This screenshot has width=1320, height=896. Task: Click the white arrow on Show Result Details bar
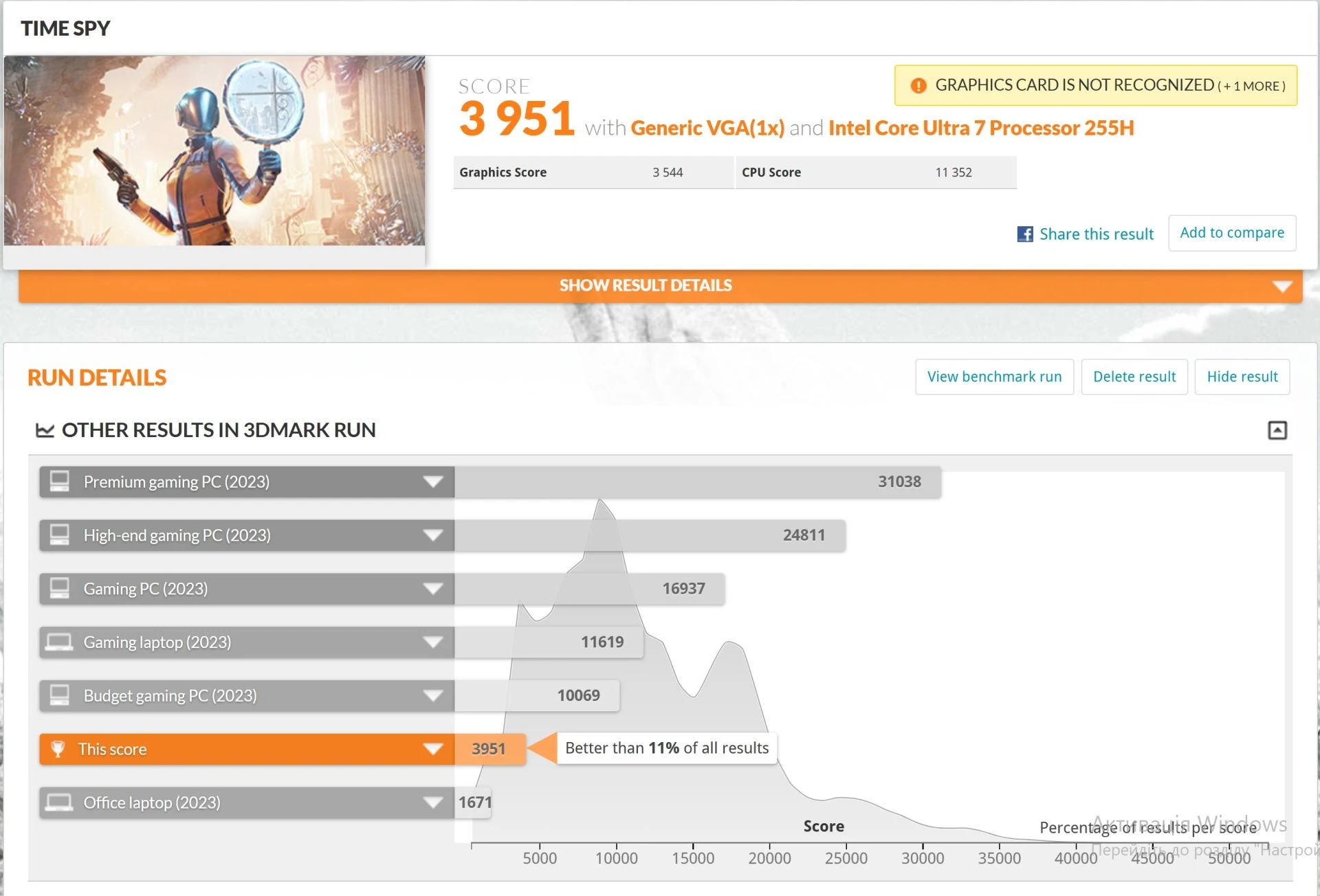click(x=1281, y=287)
